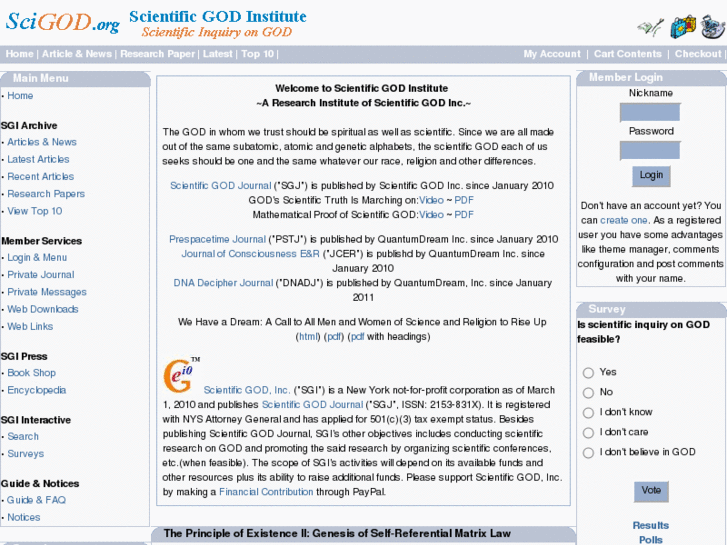Open View Top 10 sidebar link

click(x=34, y=211)
